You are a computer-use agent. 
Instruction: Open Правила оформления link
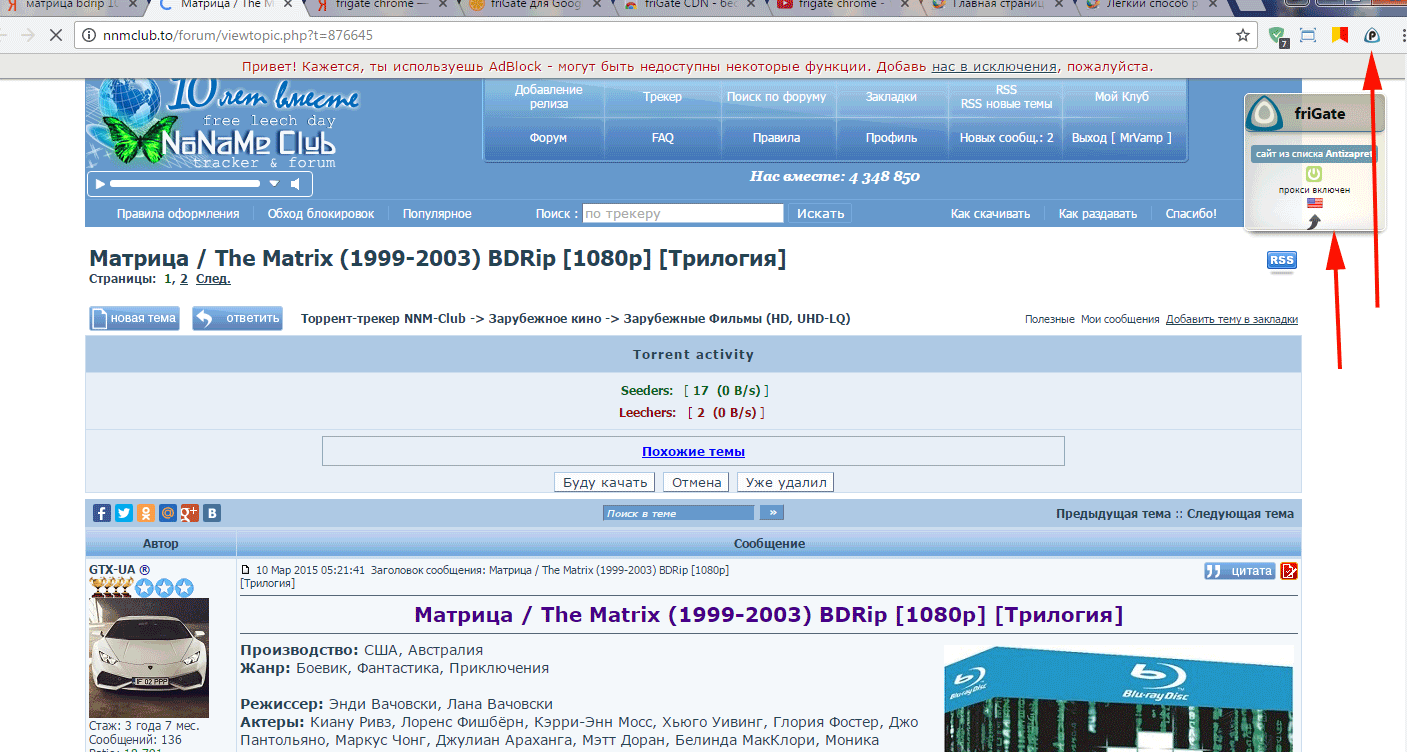click(178, 214)
